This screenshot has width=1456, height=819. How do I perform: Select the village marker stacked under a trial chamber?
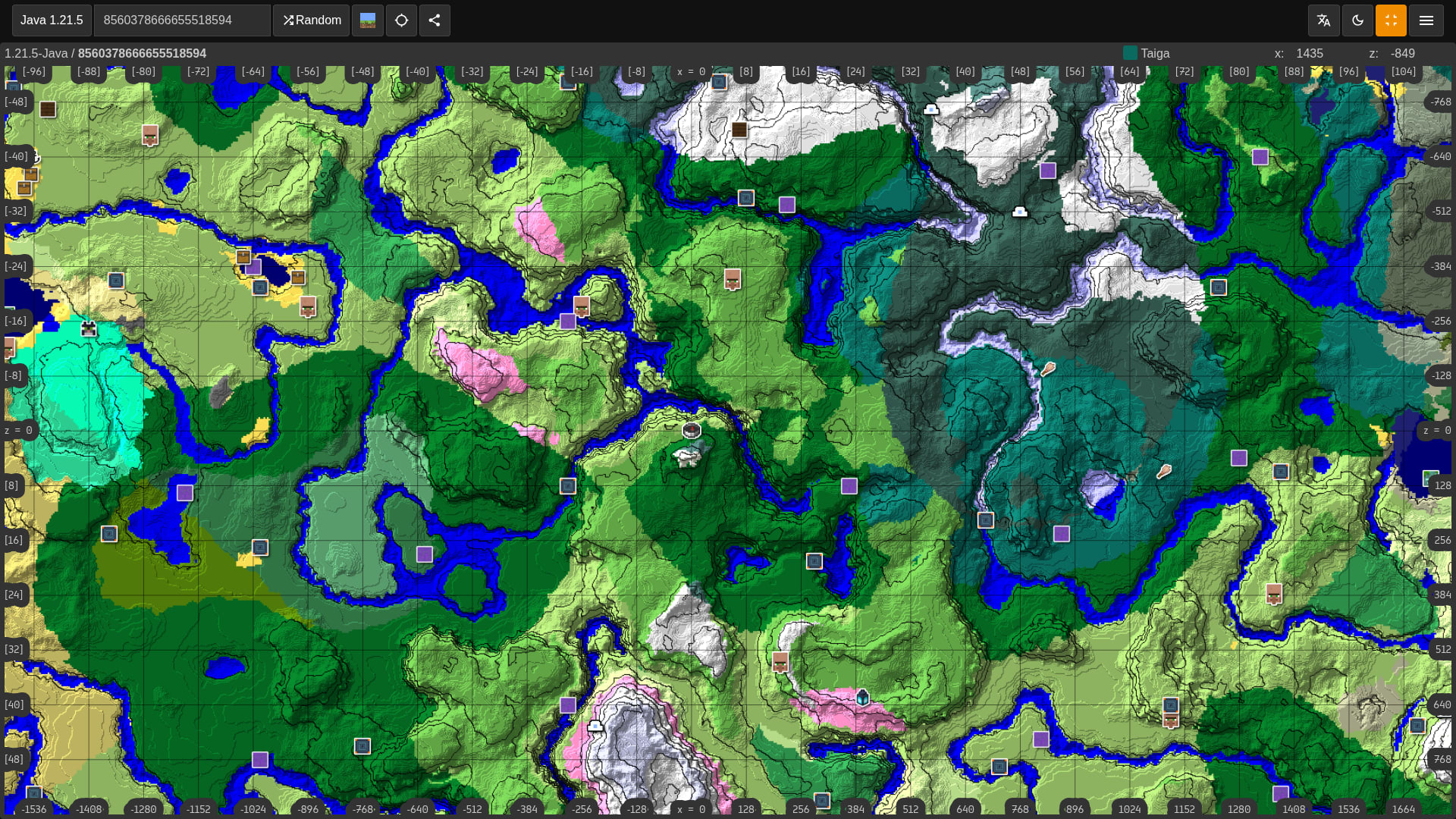[x=1170, y=720]
